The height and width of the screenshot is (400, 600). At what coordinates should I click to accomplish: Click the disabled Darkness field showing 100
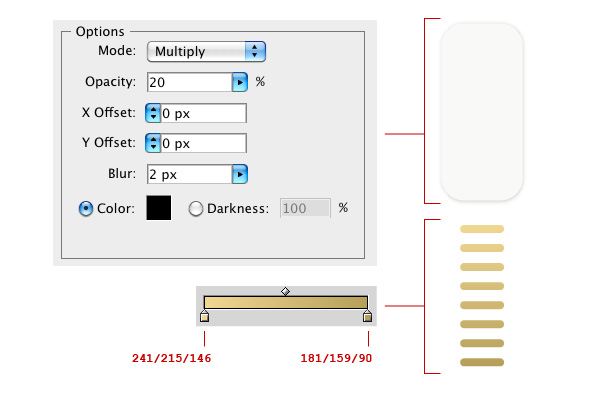(305, 208)
